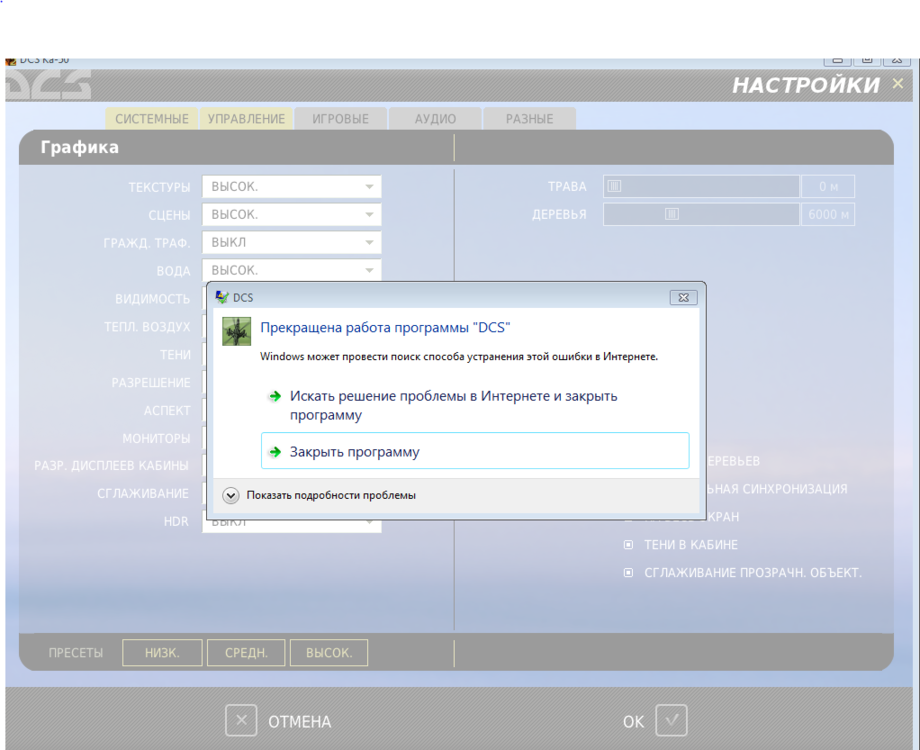Click the ОТМЕНА X icon button
This screenshot has height=750, width=920.
click(x=241, y=720)
